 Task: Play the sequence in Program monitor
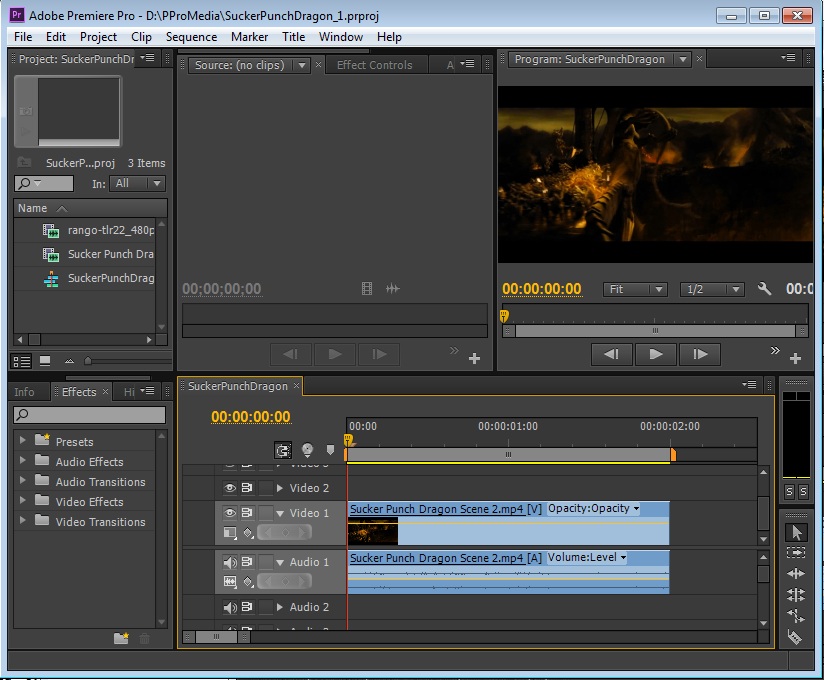point(655,354)
